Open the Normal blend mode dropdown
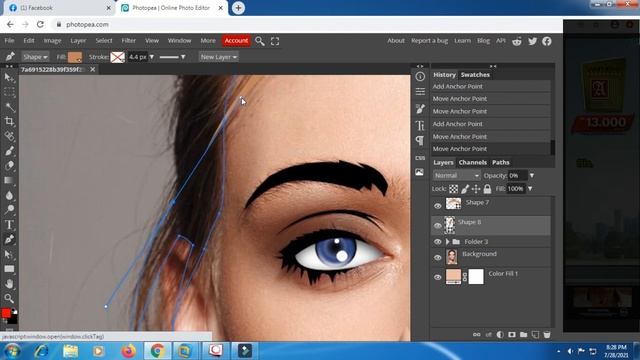Viewport: 640px width, 360px height. [x=457, y=176]
